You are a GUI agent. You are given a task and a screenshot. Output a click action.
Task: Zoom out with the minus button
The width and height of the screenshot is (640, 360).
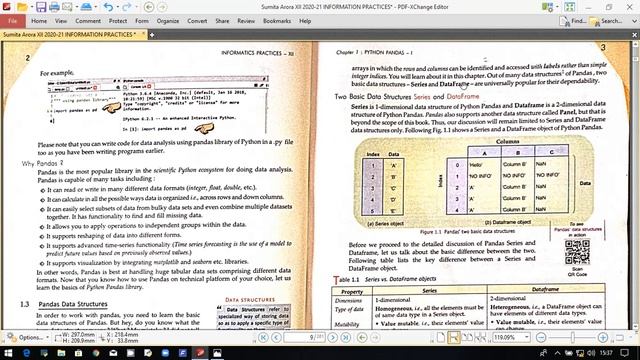point(541,338)
